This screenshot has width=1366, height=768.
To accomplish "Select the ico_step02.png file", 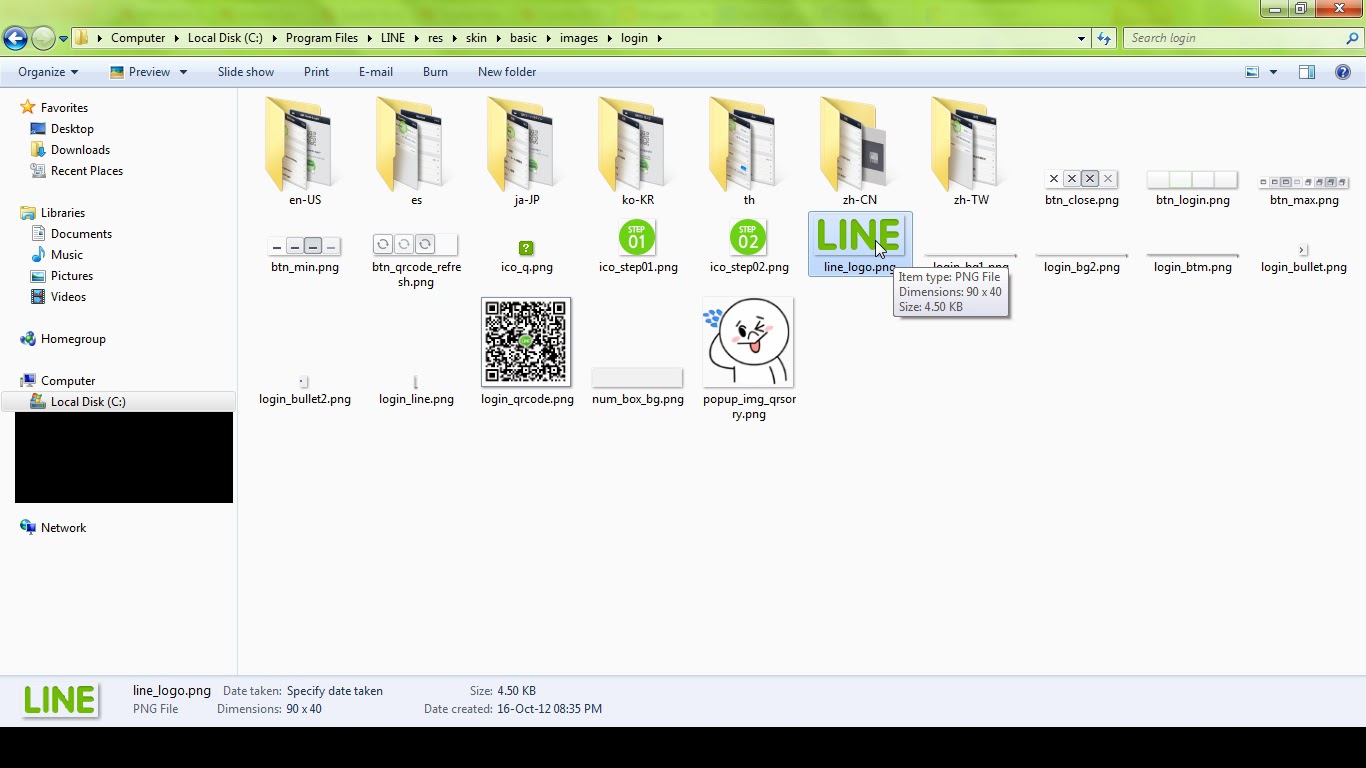I will pos(748,238).
